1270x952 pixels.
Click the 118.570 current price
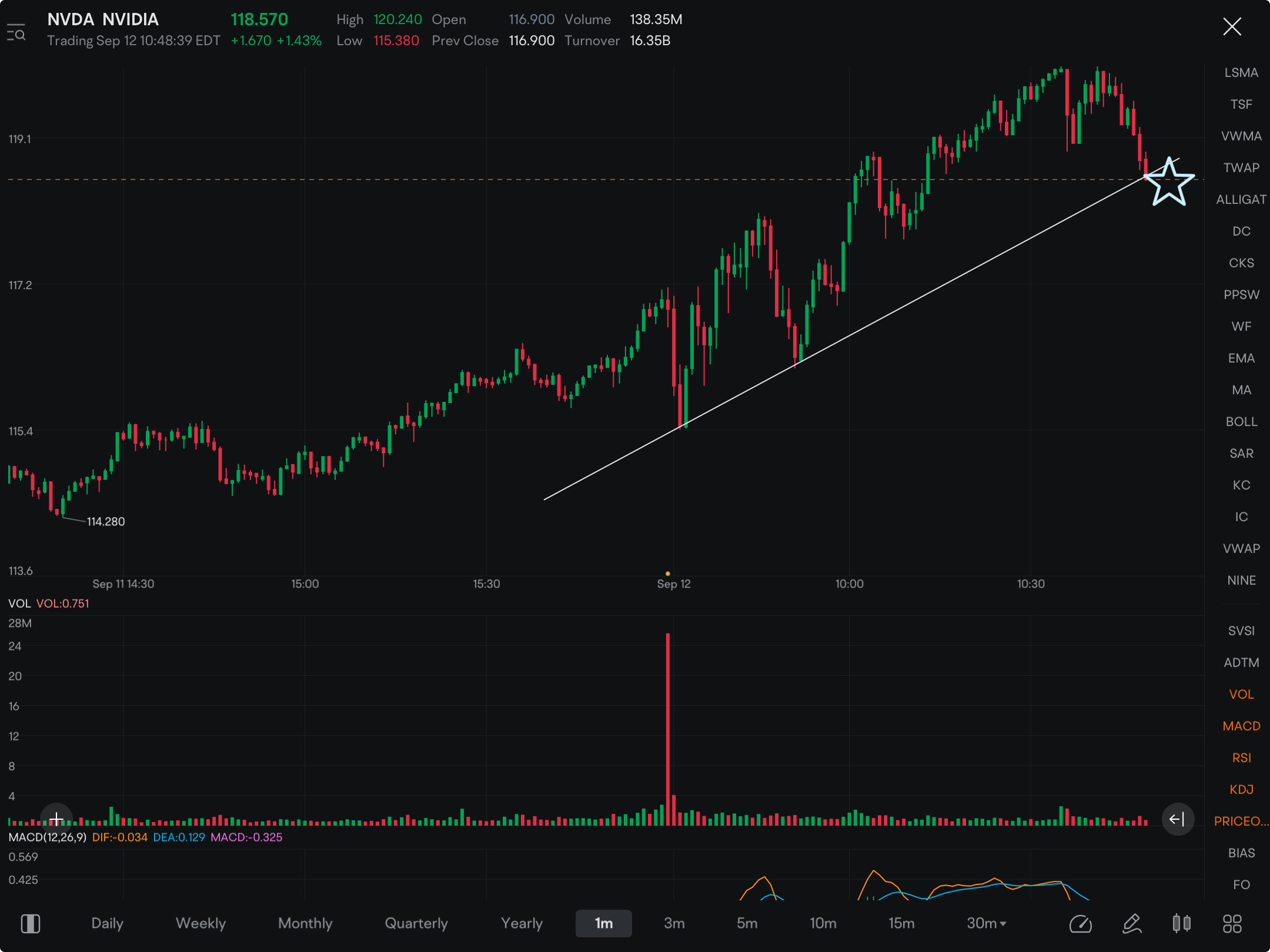click(x=259, y=19)
